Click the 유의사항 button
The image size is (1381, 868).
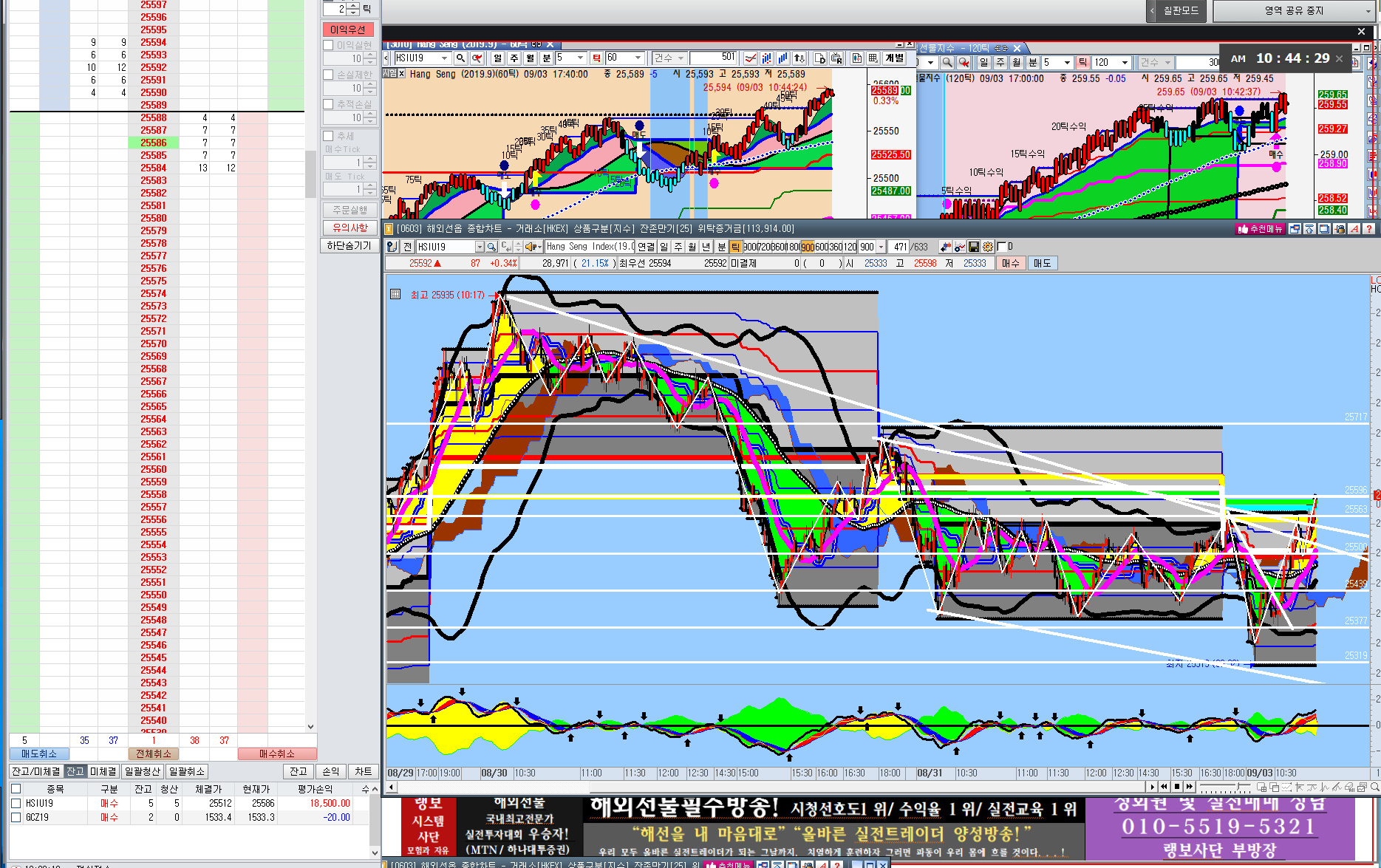coord(349,228)
